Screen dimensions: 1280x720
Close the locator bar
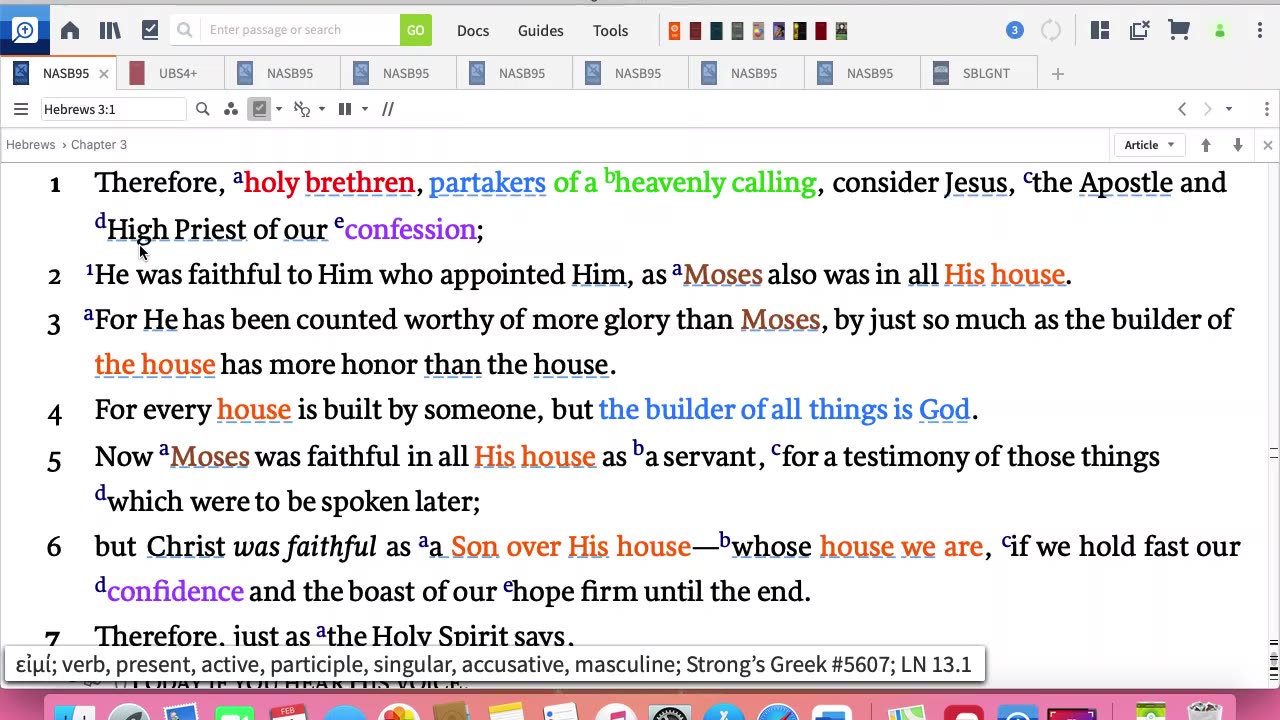coord(1267,145)
